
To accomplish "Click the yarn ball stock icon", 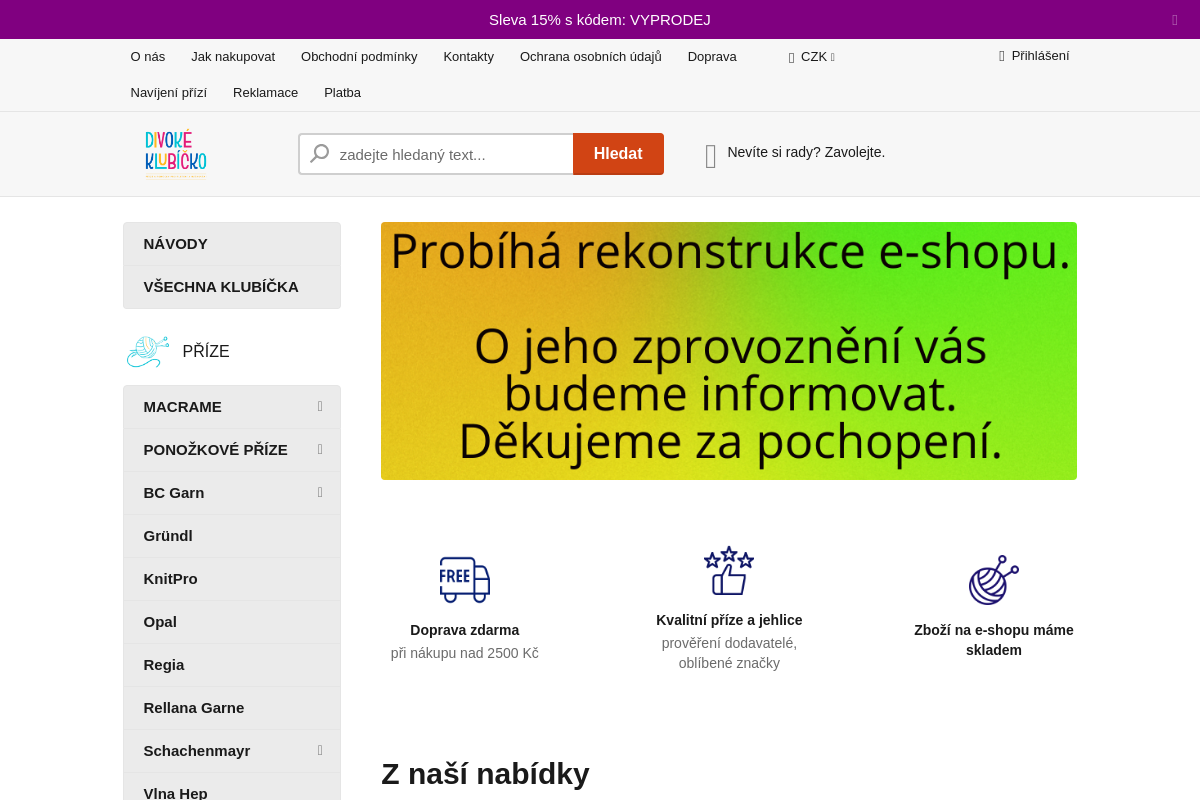I will click(993, 580).
